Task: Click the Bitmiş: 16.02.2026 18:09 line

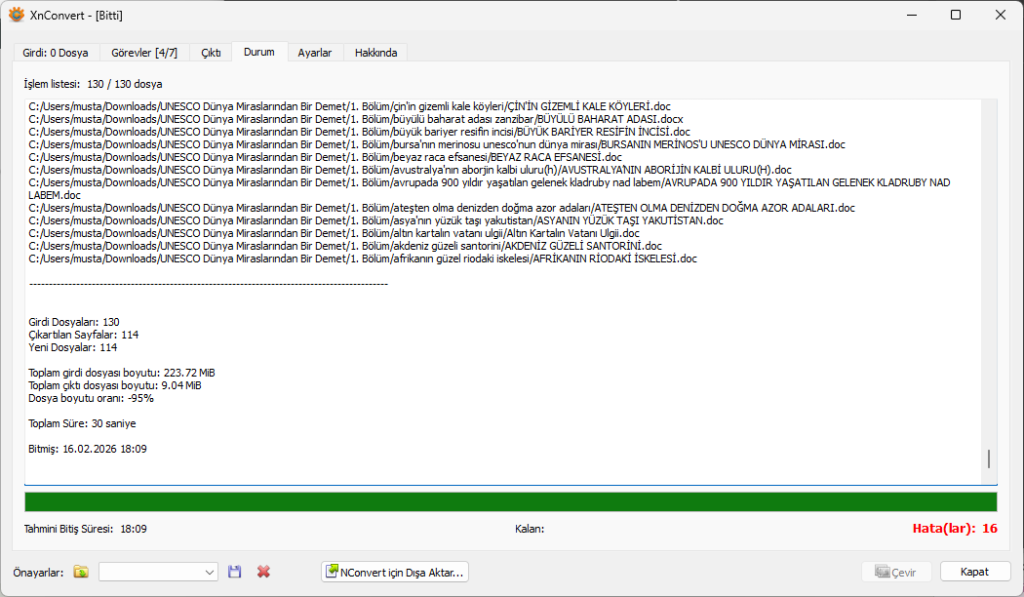Action: click(x=88, y=449)
